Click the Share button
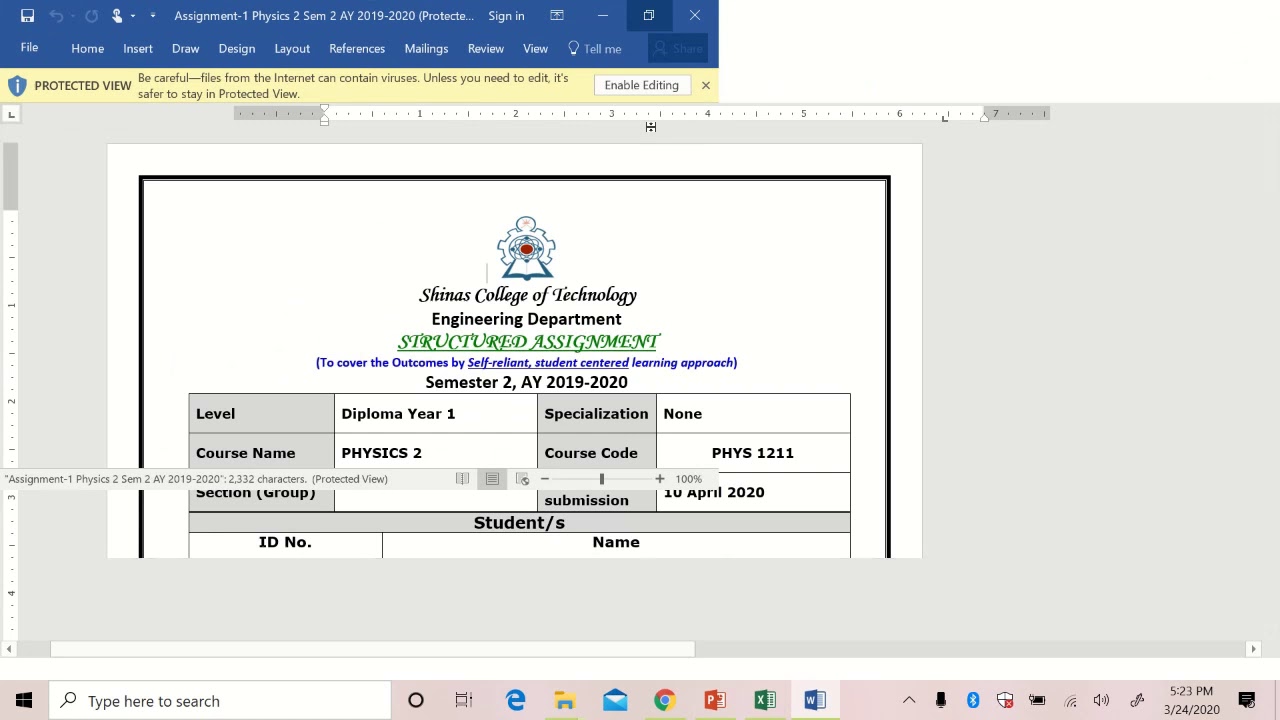1280x720 pixels. [x=678, y=49]
